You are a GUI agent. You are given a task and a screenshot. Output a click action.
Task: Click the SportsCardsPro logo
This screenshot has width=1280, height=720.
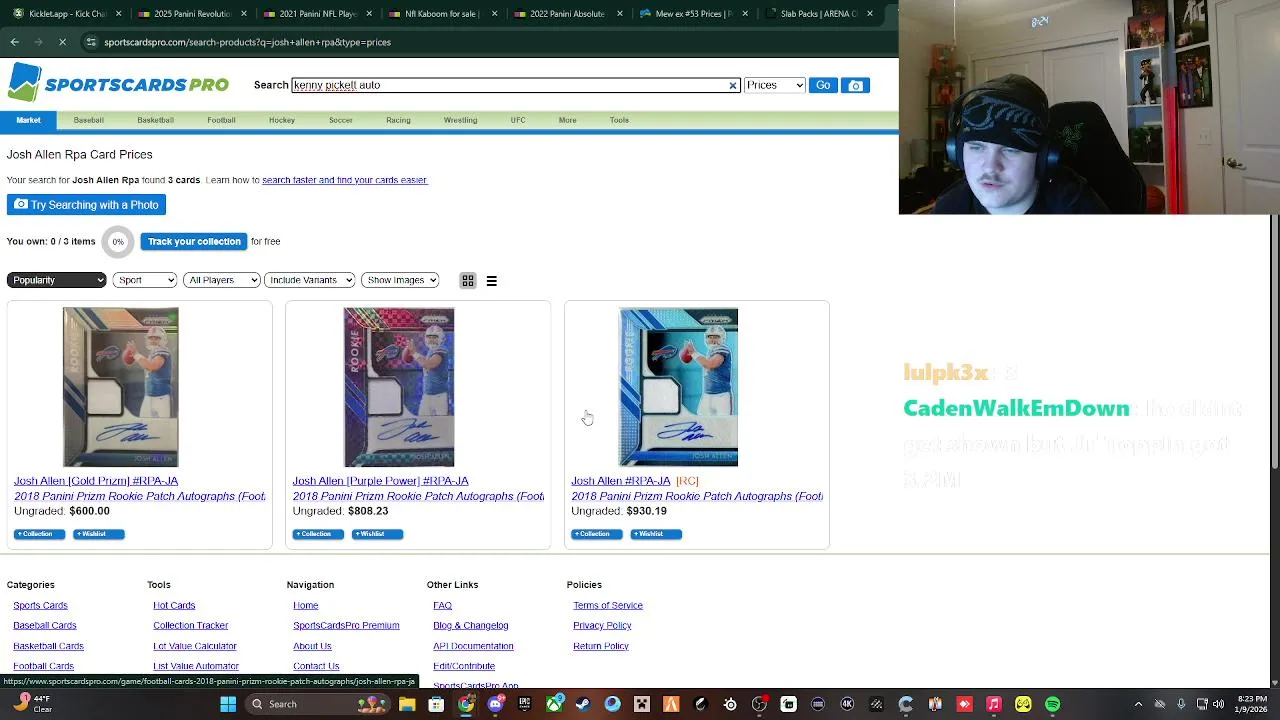pos(118,84)
